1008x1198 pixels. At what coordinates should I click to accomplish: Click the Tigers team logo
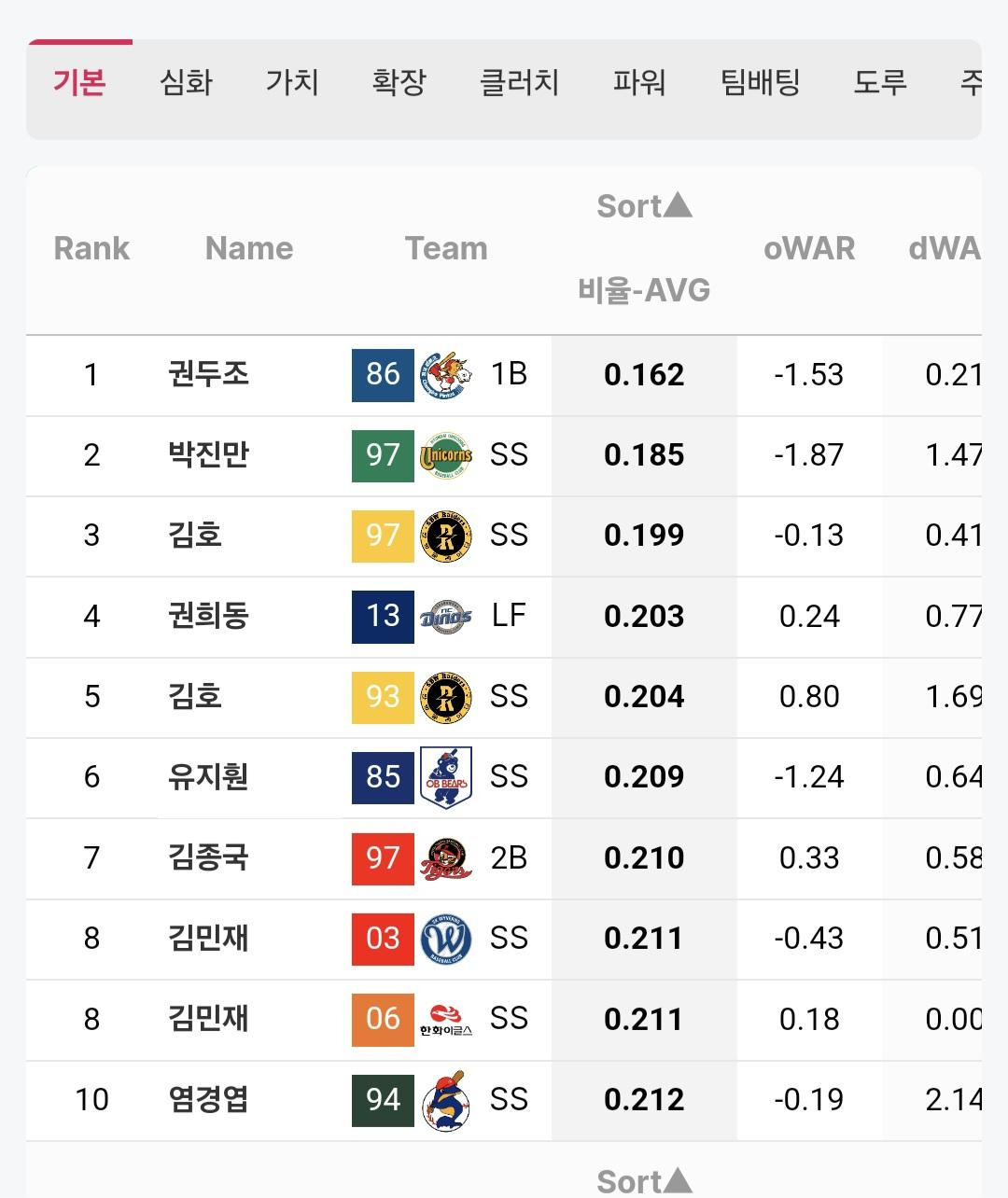446,858
